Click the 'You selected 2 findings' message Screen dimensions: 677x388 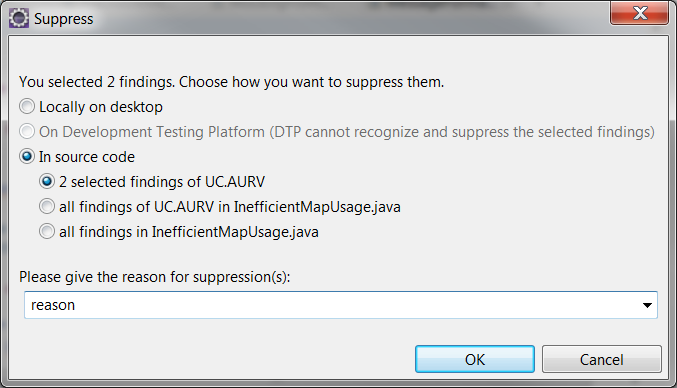point(231,82)
